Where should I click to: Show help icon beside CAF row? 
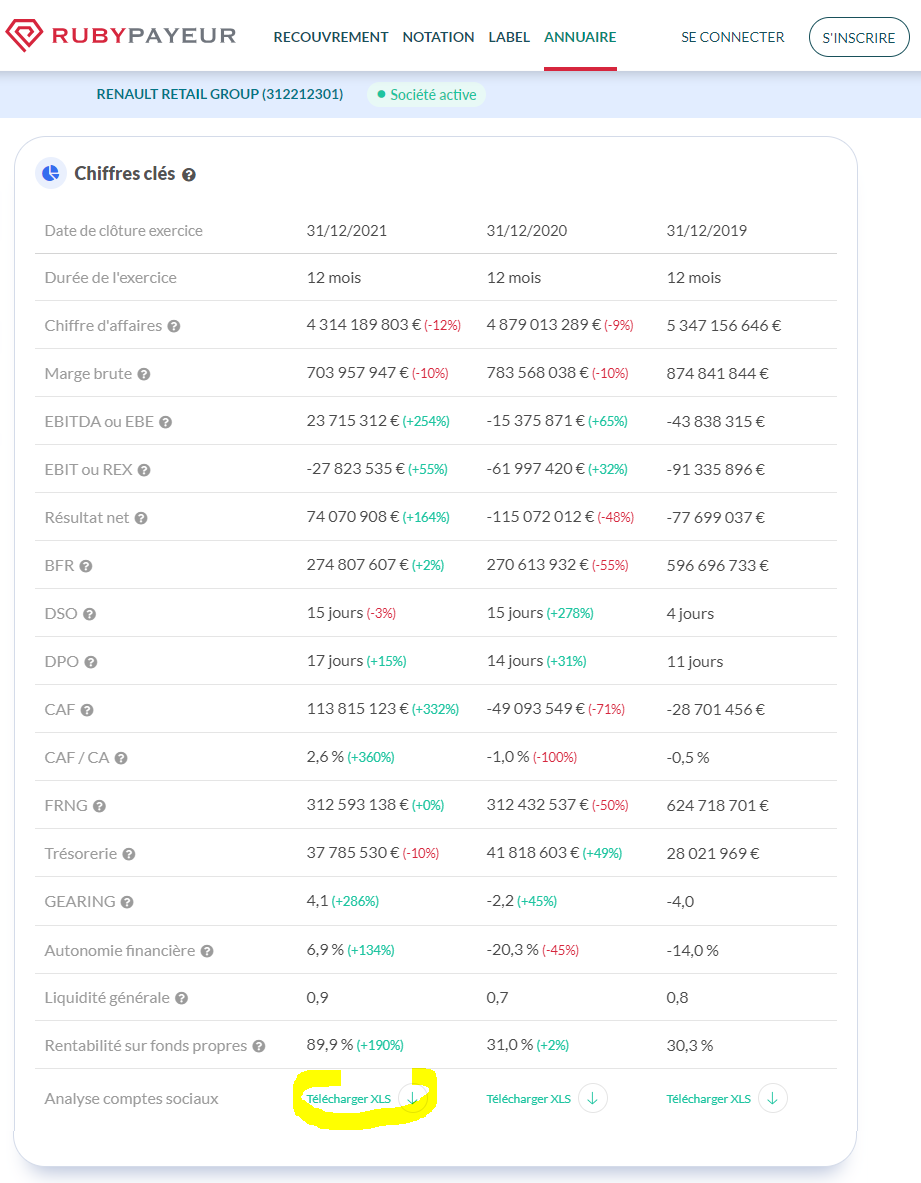pyautogui.click(x=87, y=710)
